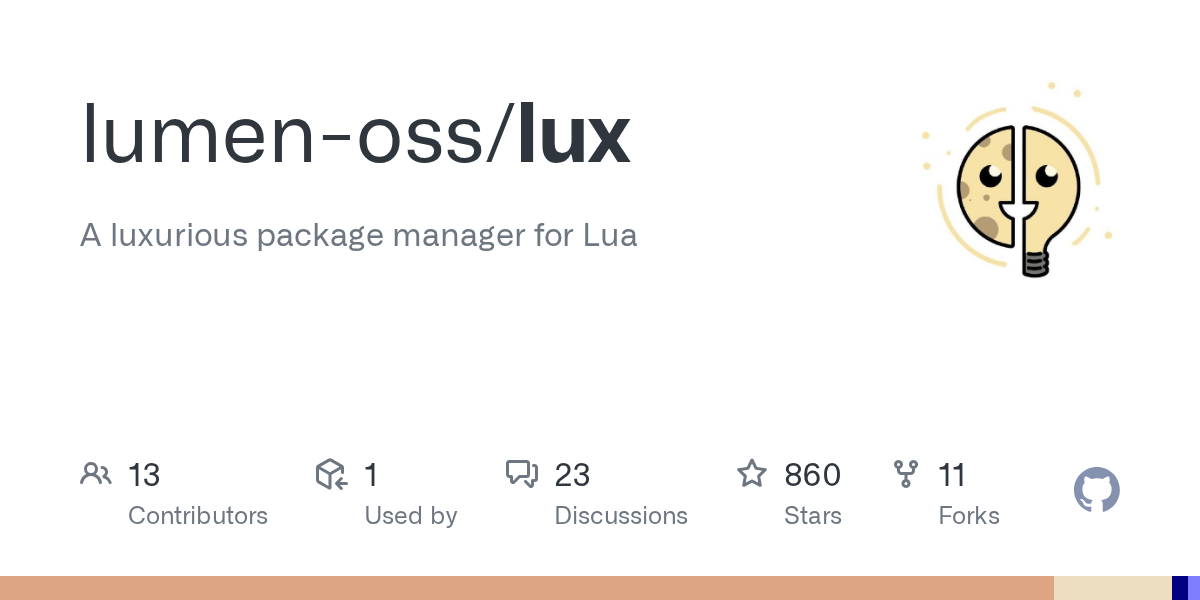Viewport: 1200px width, 600px height.
Task: Open the GitHub Octocat logo
Action: [1096, 491]
